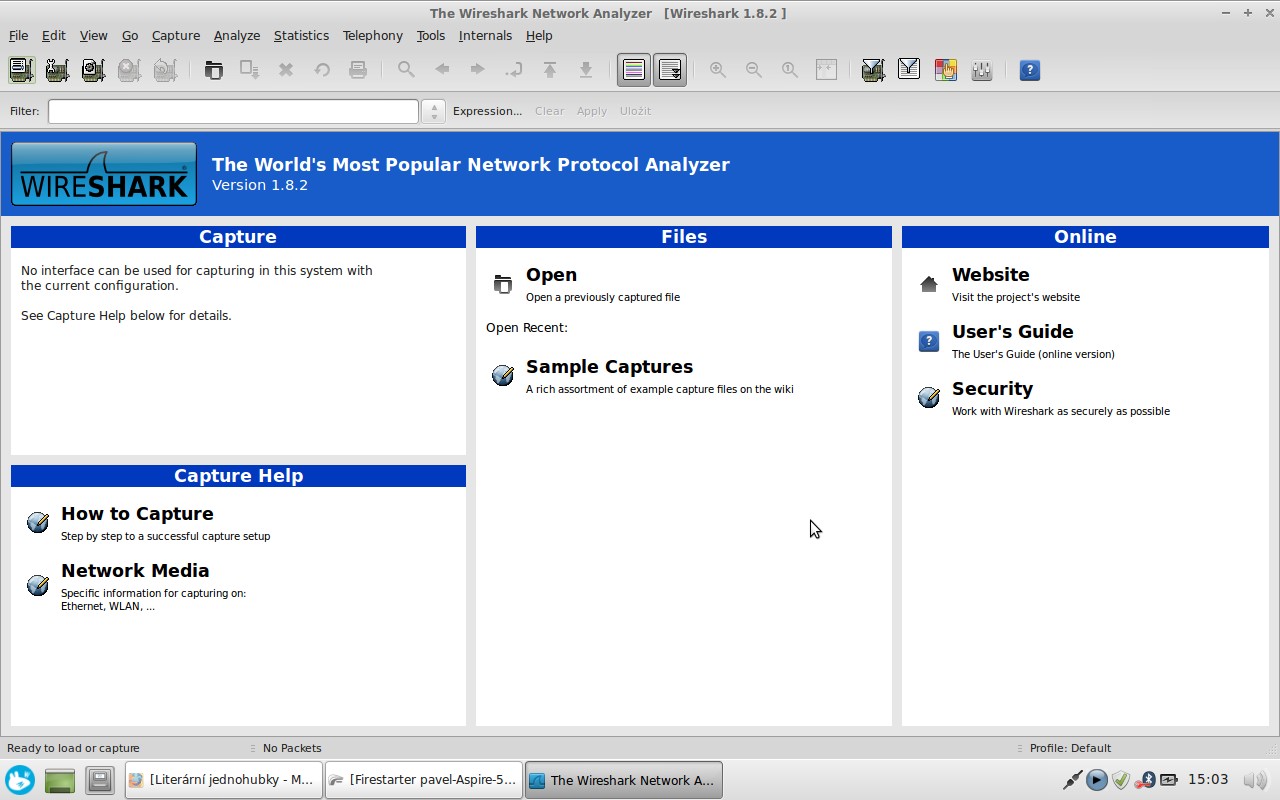Click the zoom out toolbar icon
Viewport: 1280px width, 800px height.
pyautogui.click(x=754, y=70)
